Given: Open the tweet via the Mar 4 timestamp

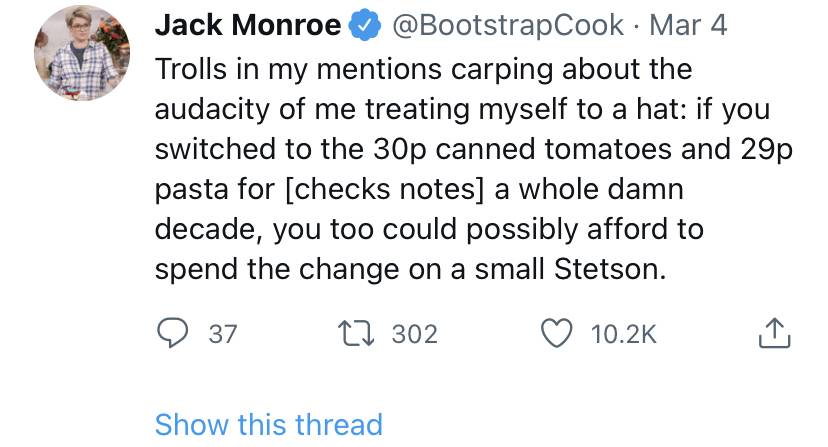Looking at the screenshot, I should pyautogui.click(x=688, y=25).
